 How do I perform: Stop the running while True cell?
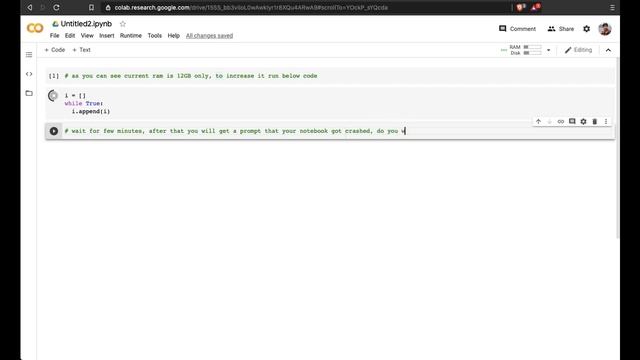click(x=53, y=96)
